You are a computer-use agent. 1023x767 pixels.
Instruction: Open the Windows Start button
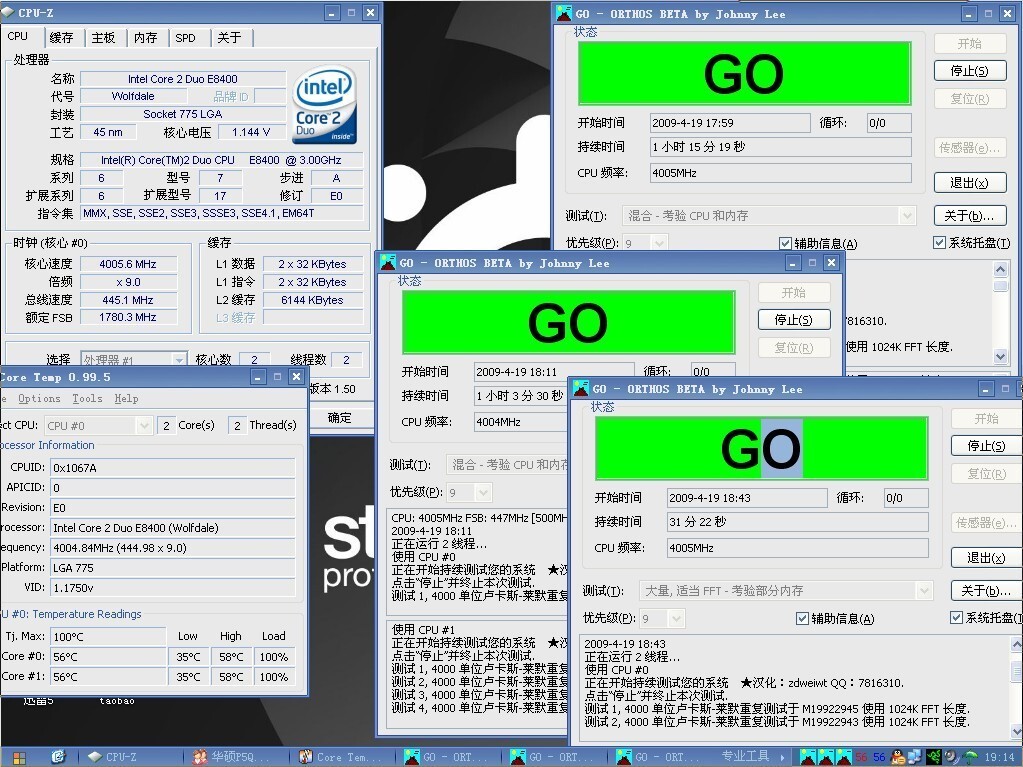coord(18,757)
